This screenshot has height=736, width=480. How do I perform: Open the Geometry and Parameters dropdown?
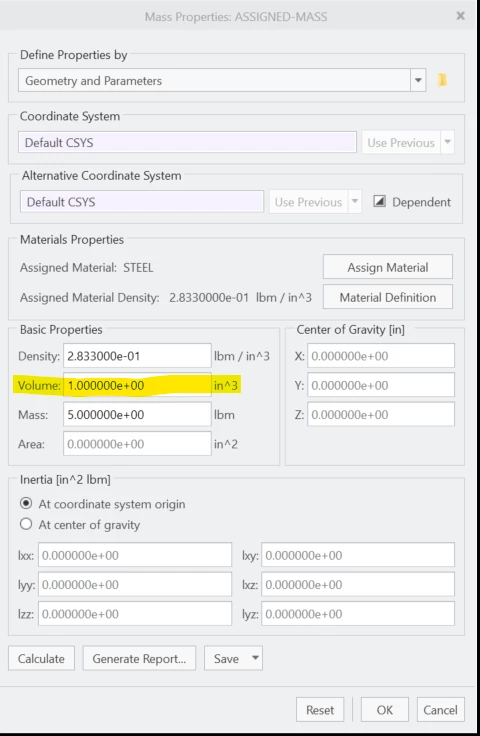click(418, 80)
